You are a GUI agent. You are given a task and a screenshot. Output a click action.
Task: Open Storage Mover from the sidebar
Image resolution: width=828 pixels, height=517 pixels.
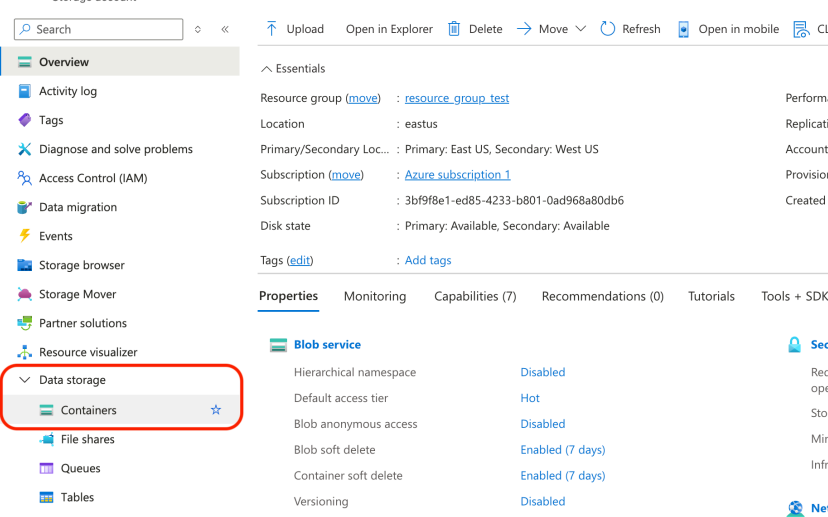pyautogui.click(x=77, y=294)
